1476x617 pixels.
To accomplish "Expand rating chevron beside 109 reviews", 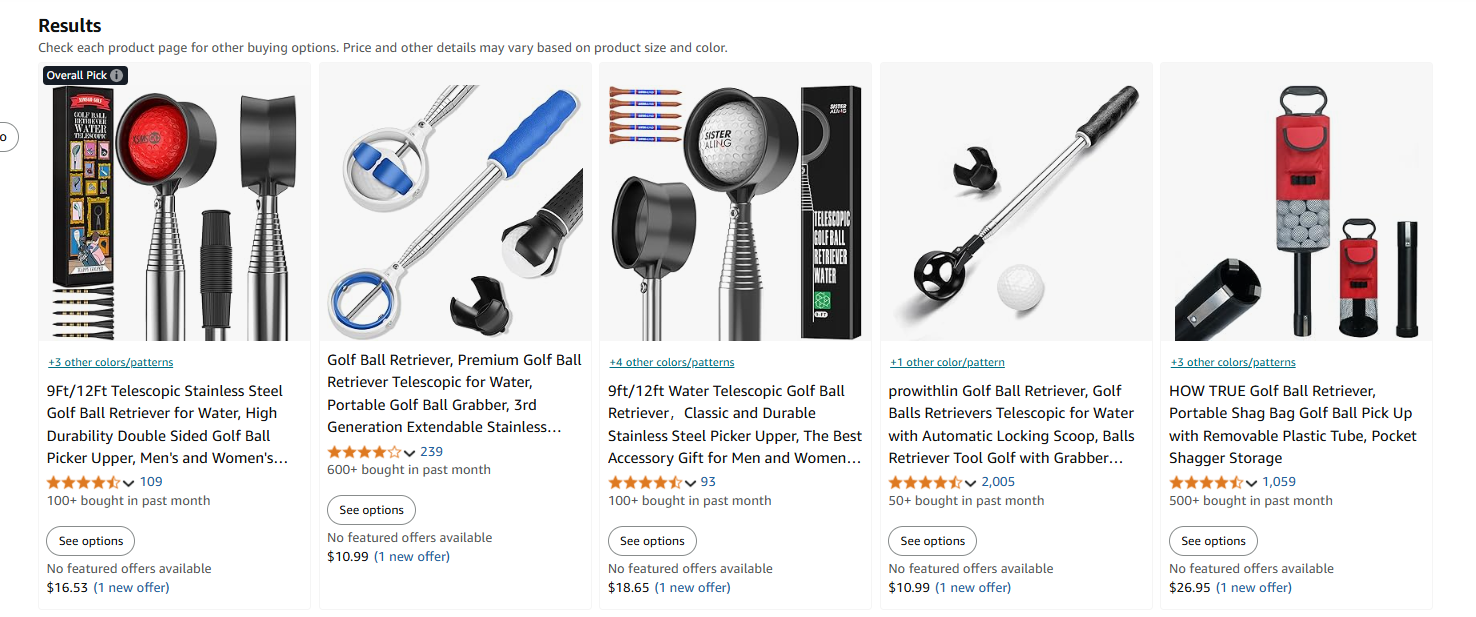I will click(129, 483).
